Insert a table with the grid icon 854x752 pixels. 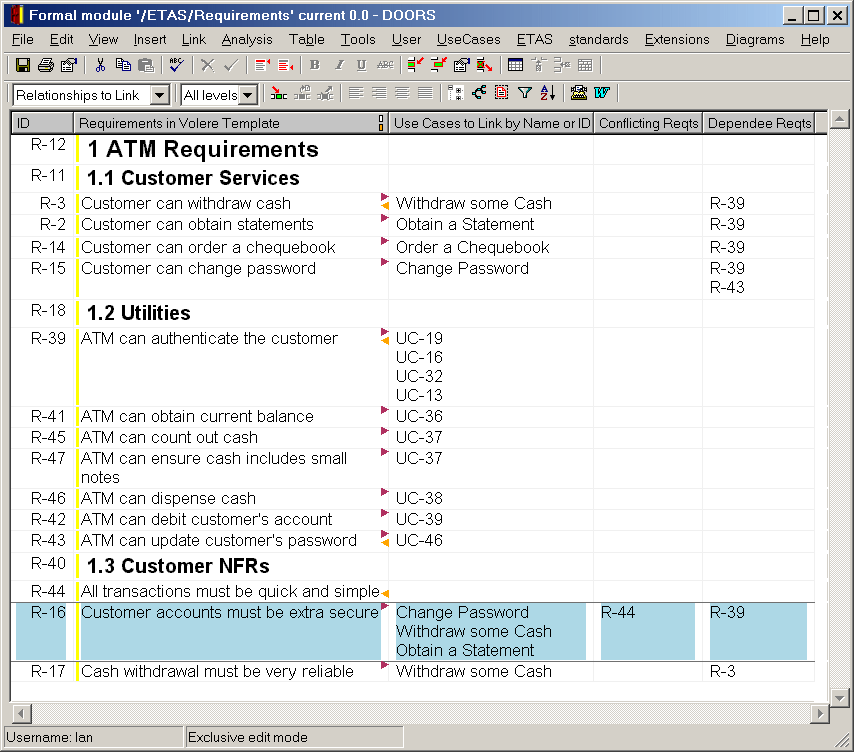point(515,65)
